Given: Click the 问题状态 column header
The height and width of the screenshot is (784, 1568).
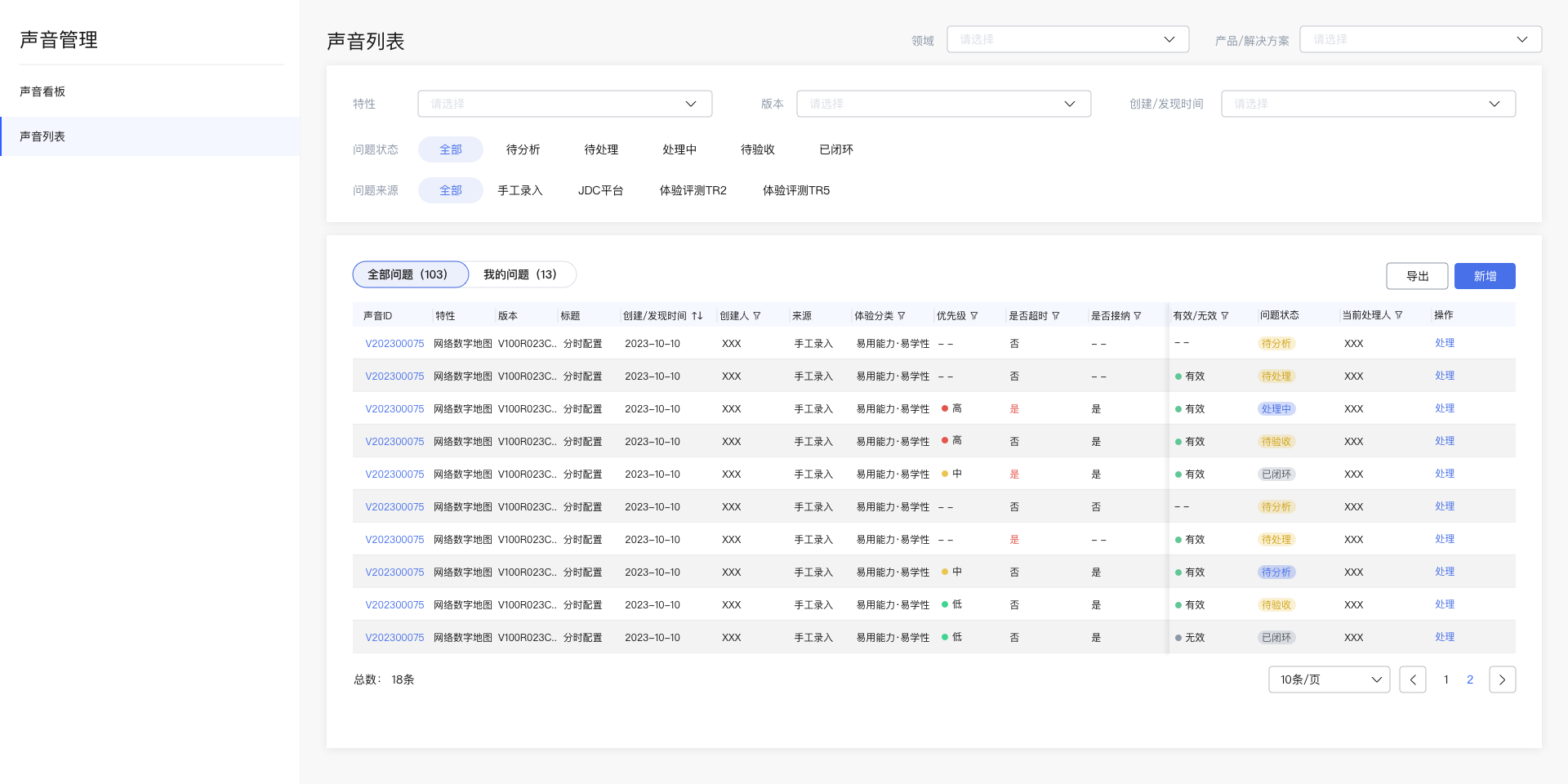Looking at the screenshot, I should click(x=1279, y=315).
